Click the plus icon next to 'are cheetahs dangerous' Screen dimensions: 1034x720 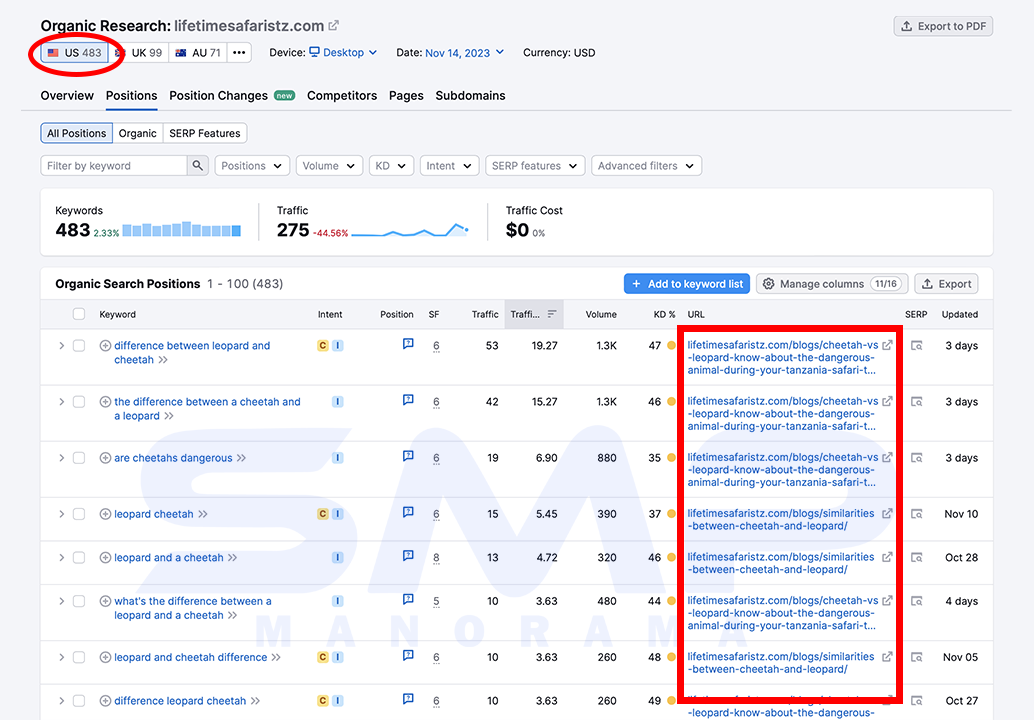coord(105,458)
